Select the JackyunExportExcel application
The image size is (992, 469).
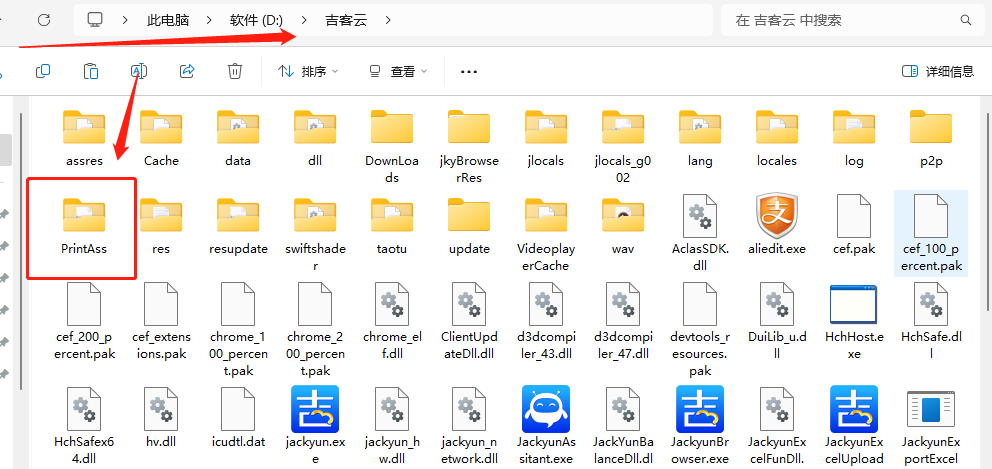click(x=931, y=425)
